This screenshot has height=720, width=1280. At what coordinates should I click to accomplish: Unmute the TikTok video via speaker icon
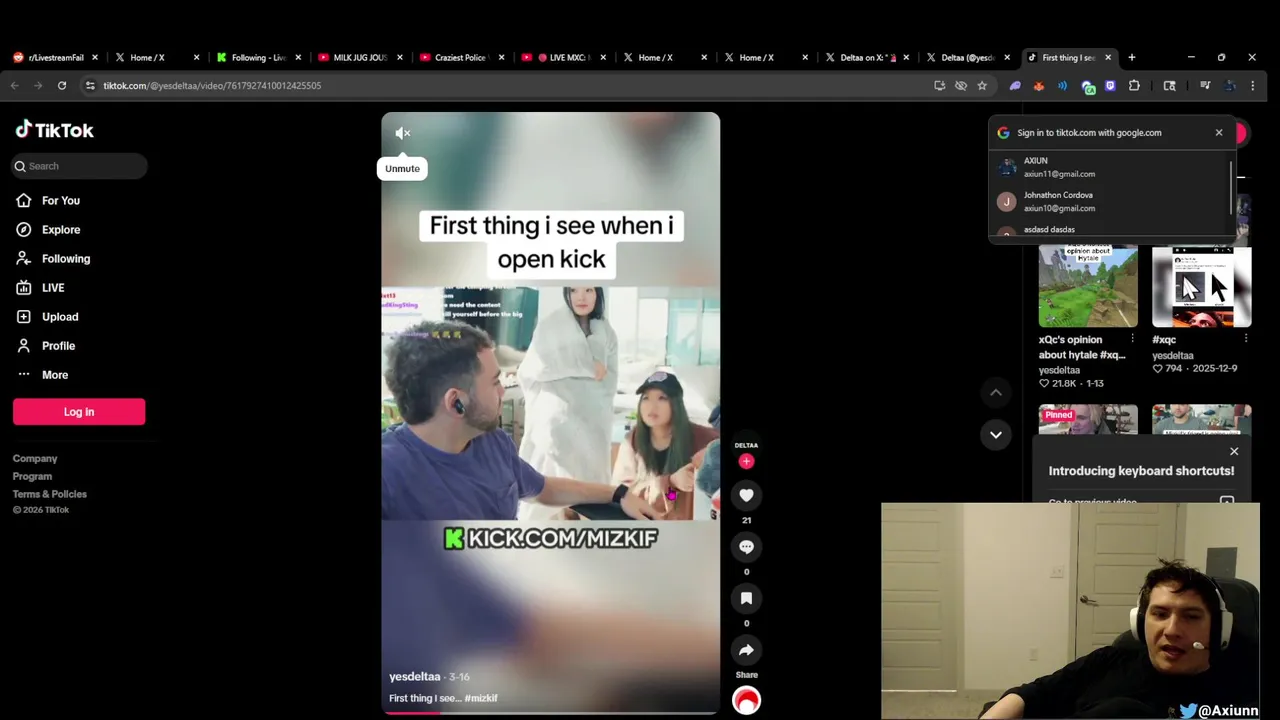403,133
